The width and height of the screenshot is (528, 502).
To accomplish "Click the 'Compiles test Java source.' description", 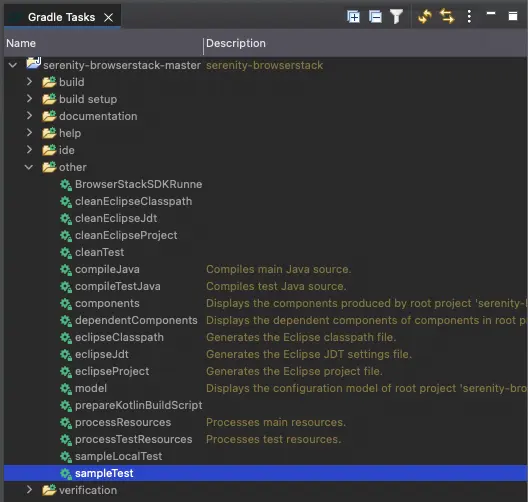I will [x=276, y=286].
